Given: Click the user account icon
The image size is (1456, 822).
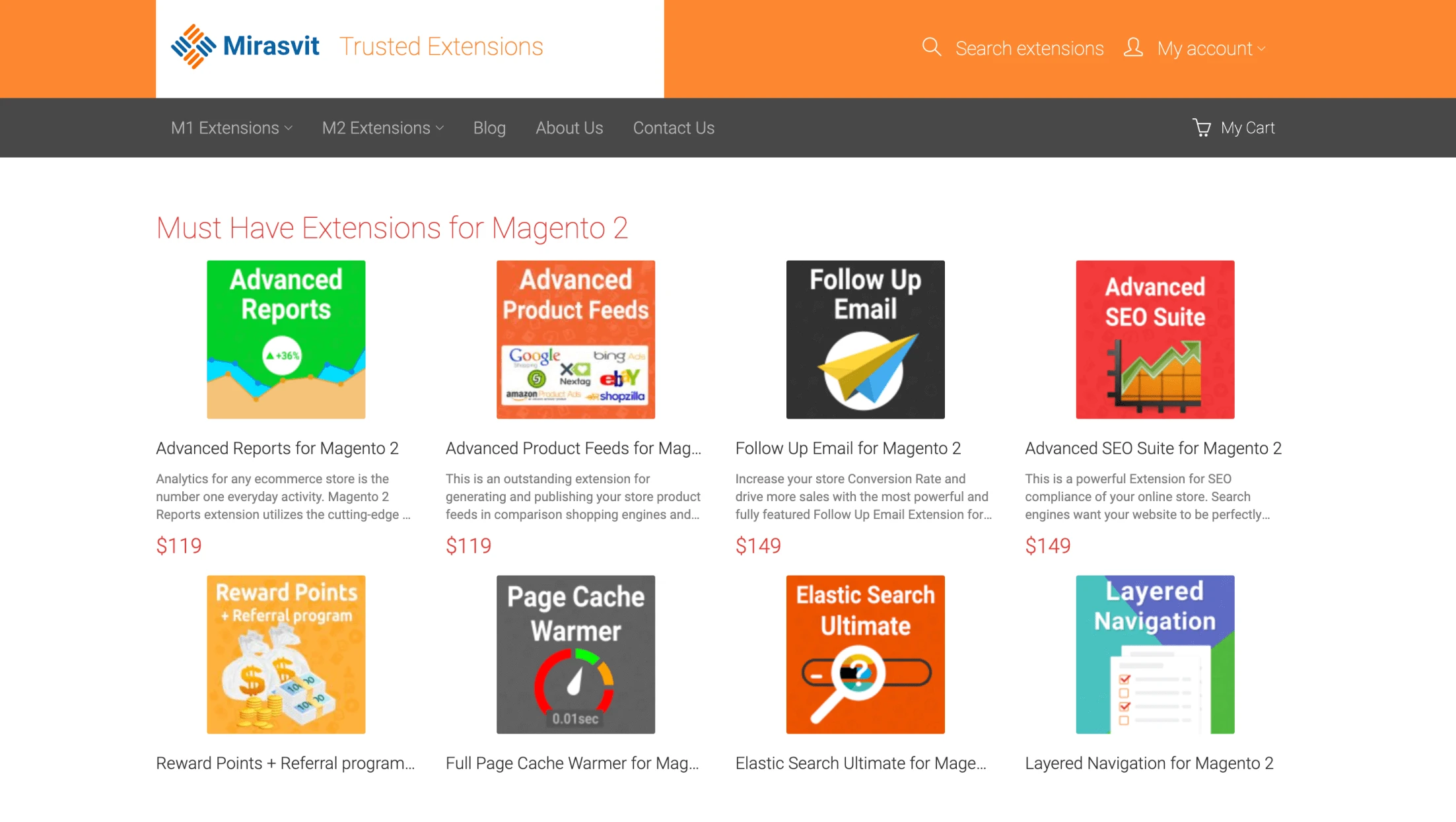Looking at the screenshot, I should pos(1132,47).
